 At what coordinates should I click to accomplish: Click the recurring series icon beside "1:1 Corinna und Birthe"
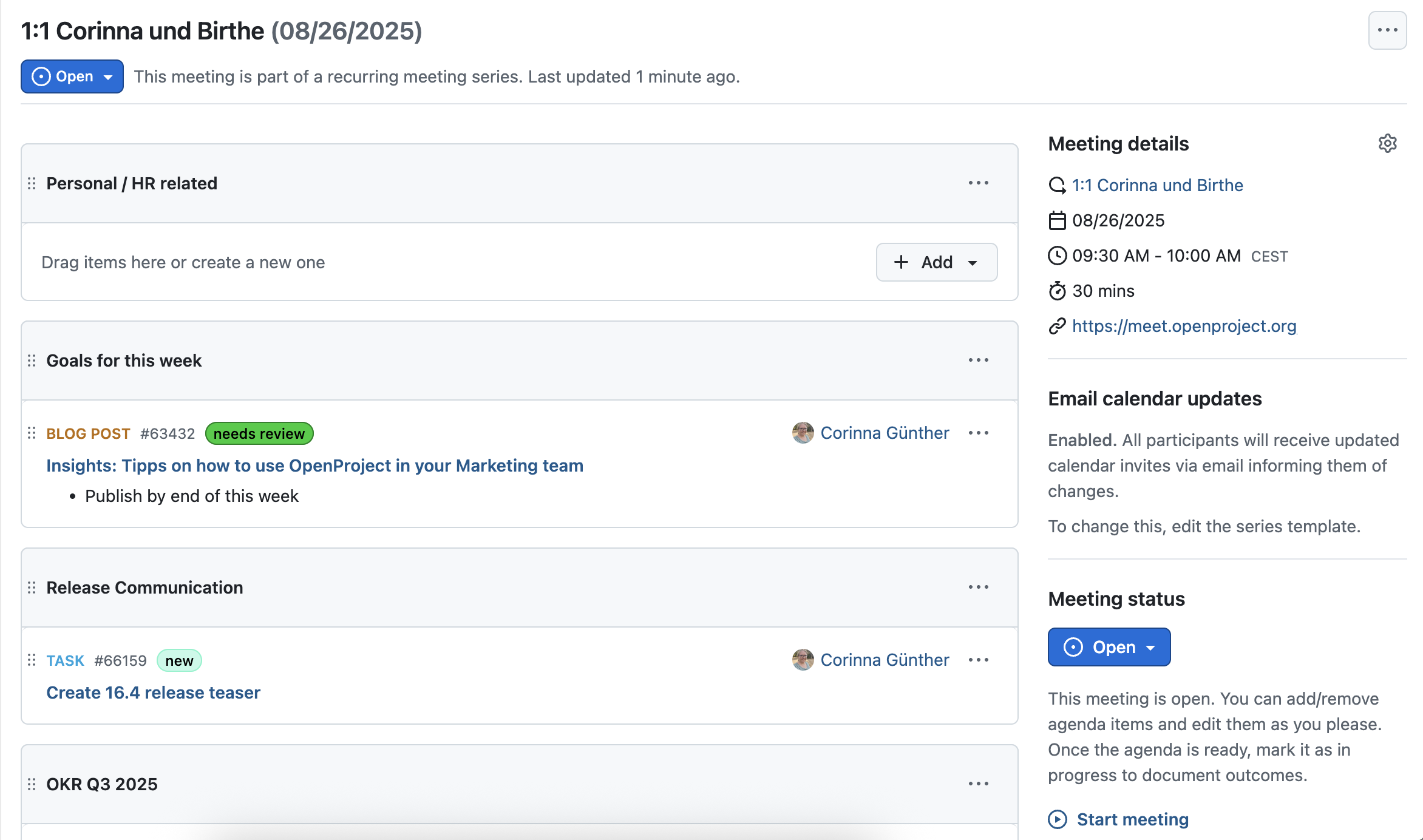point(1058,185)
